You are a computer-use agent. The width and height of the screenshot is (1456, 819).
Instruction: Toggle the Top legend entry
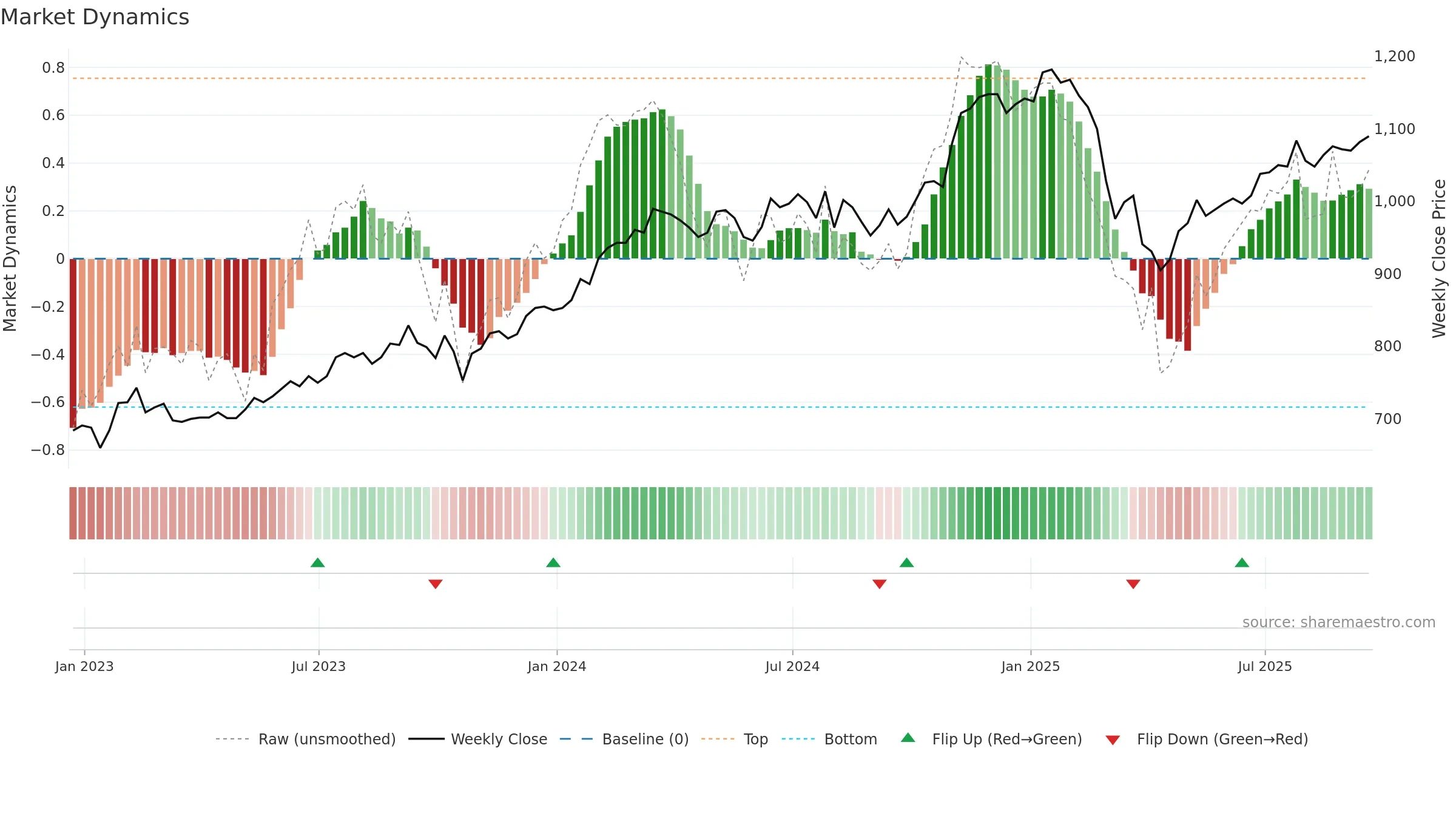[735, 739]
